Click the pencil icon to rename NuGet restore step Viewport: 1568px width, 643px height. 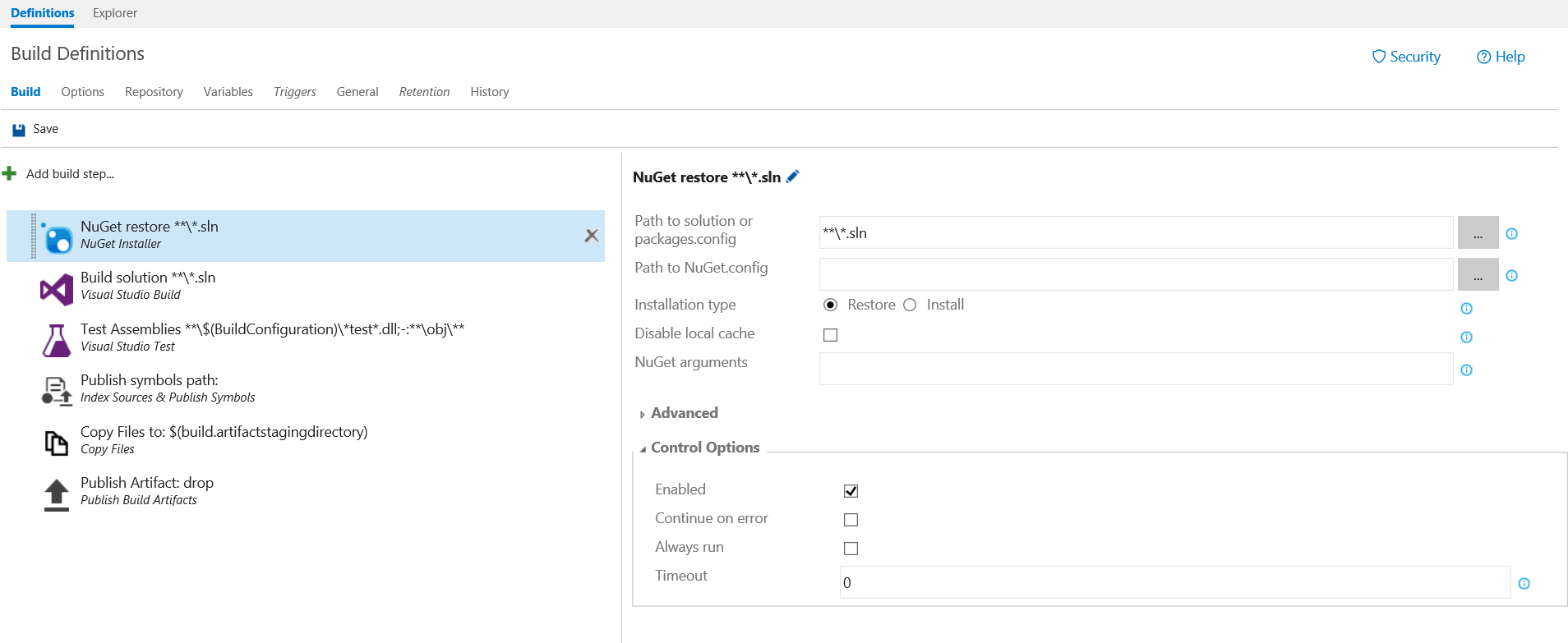point(793,176)
